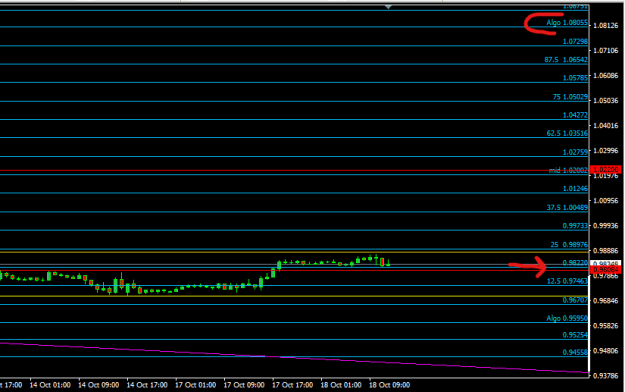The height and width of the screenshot is (392, 625).
Task: Click 1.07106 on the price scale
Action: pyautogui.click(x=605, y=50)
